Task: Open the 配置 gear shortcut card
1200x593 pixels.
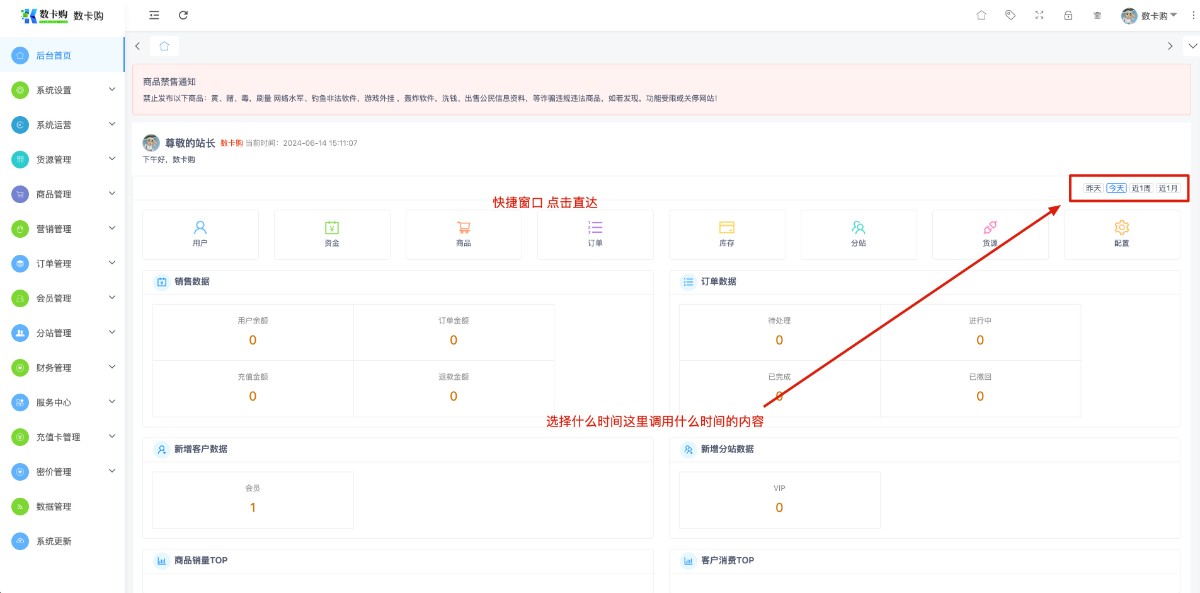Action: (x=1121, y=234)
